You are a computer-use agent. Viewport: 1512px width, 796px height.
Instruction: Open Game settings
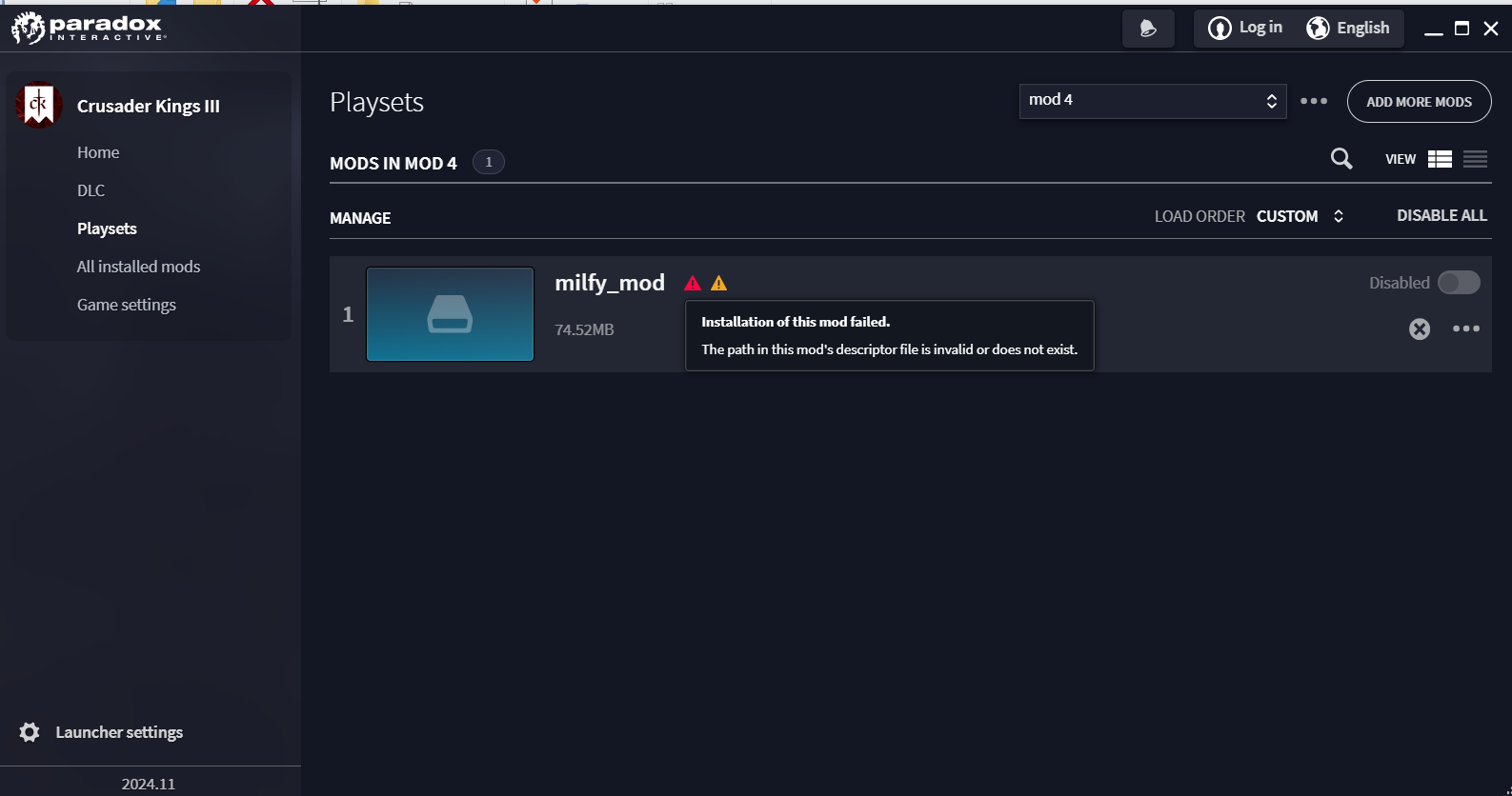tap(127, 305)
